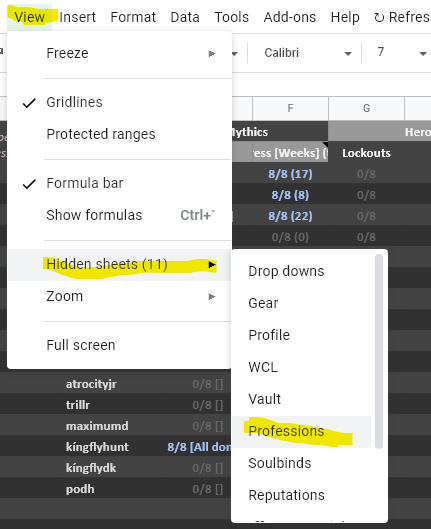Screen dimensions: 431x529
Task: Unhide the Soulbinds sheet
Action: [302, 463]
